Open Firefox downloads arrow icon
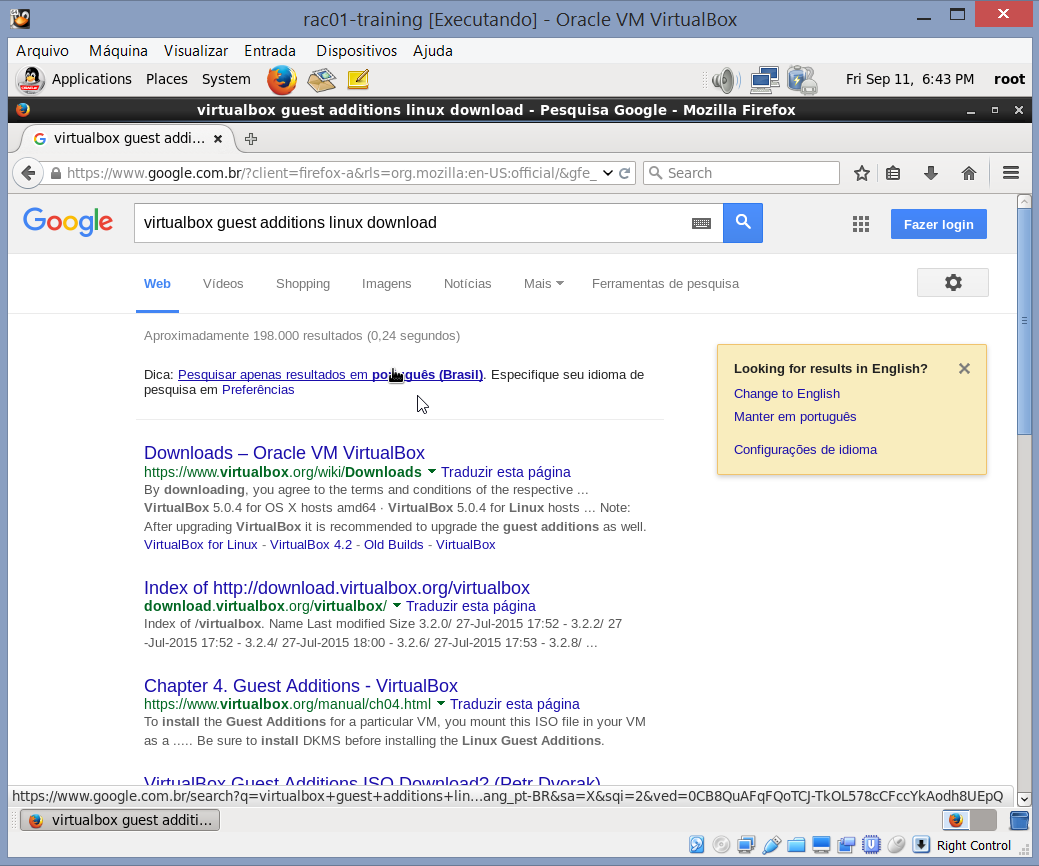Viewport: 1039px width, 866px height. pos(931,173)
